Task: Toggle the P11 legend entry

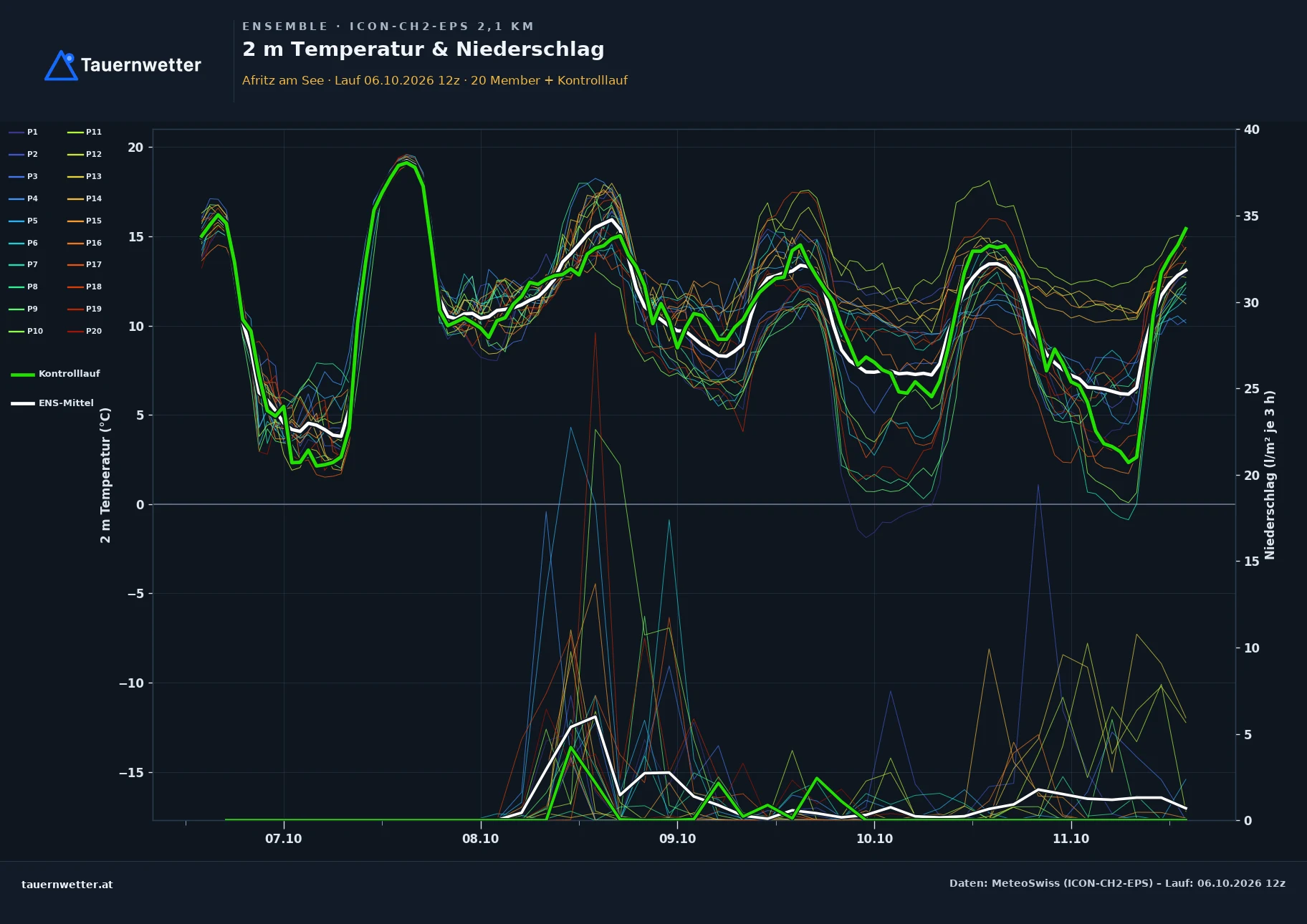Action: [x=85, y=132]
